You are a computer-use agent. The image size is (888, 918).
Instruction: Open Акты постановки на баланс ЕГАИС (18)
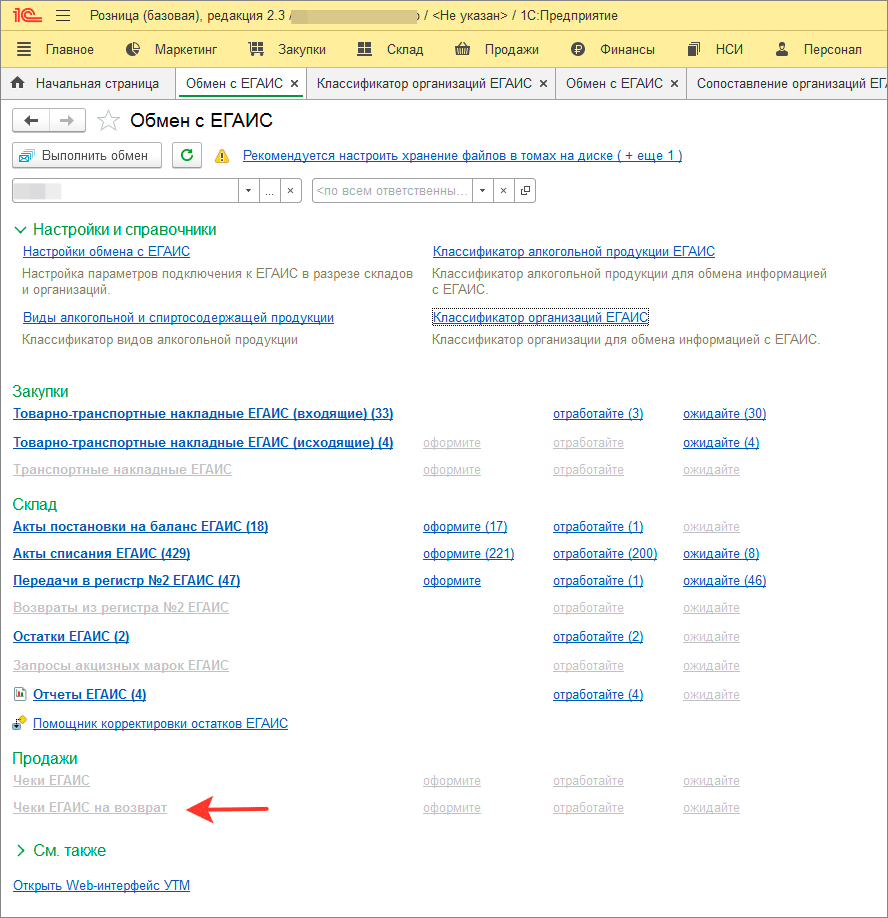[140, 527]
